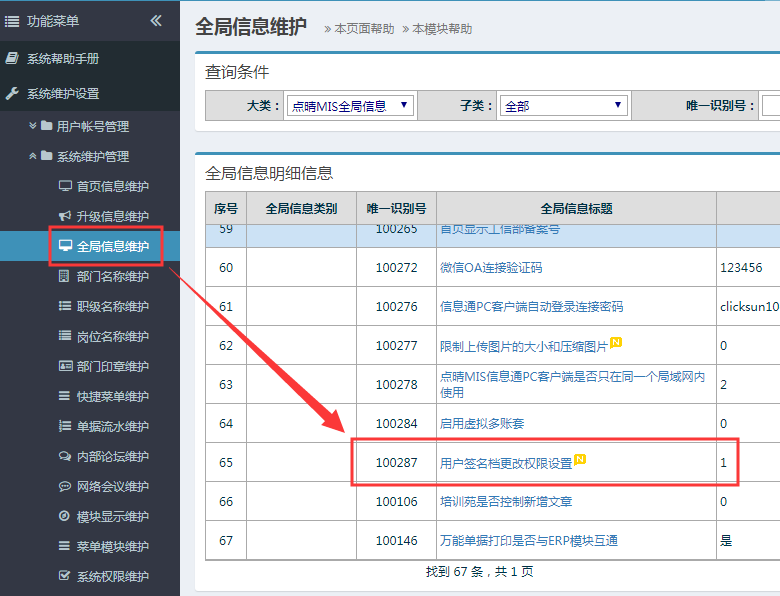
Task: Open the 本页面帮助 link
Action: pos(363,29)
